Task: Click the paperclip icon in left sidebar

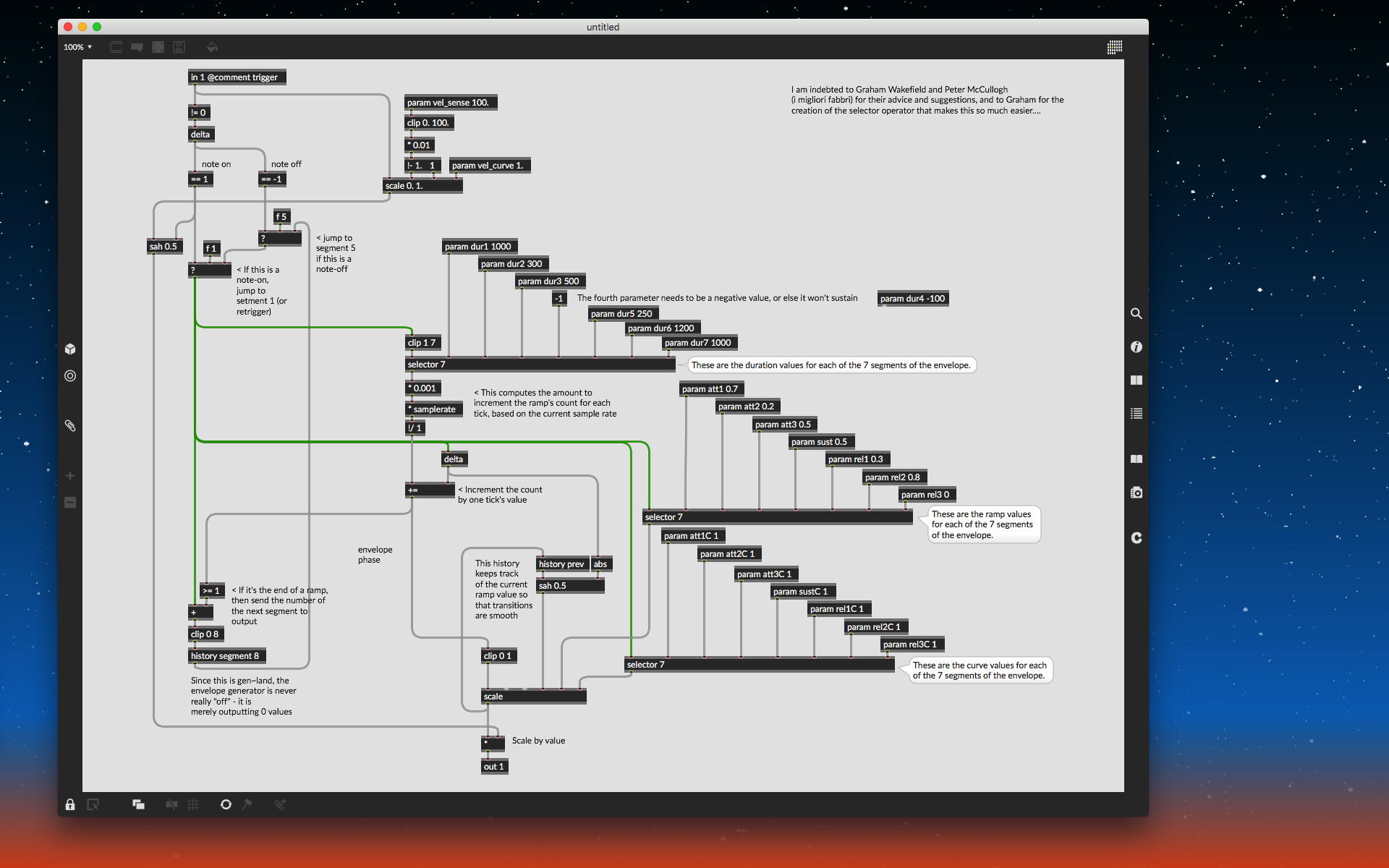Action: [x=70, y=426]
